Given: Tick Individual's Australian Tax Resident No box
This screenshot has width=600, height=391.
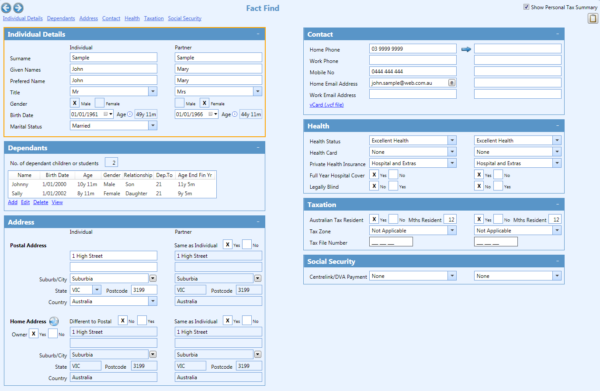Looking at the screenshot, I should pyautogui.click(x=393, y=219).
